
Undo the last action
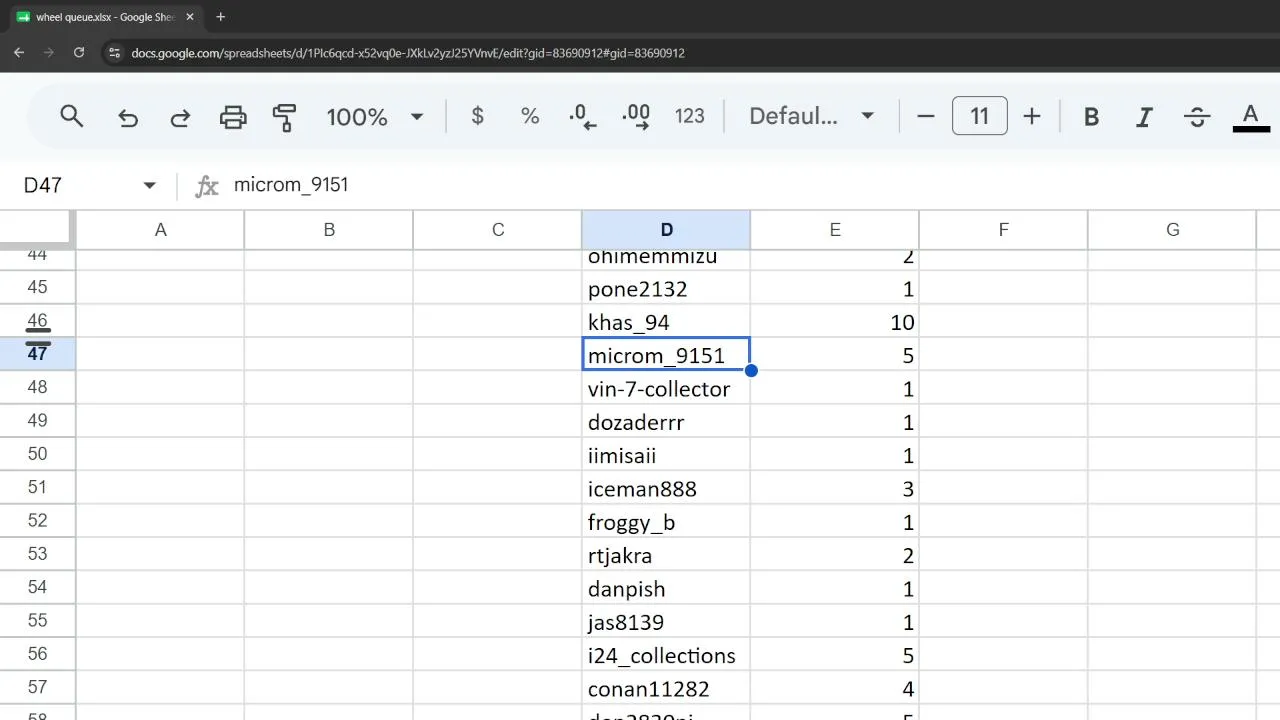click(x=127, y=117)
